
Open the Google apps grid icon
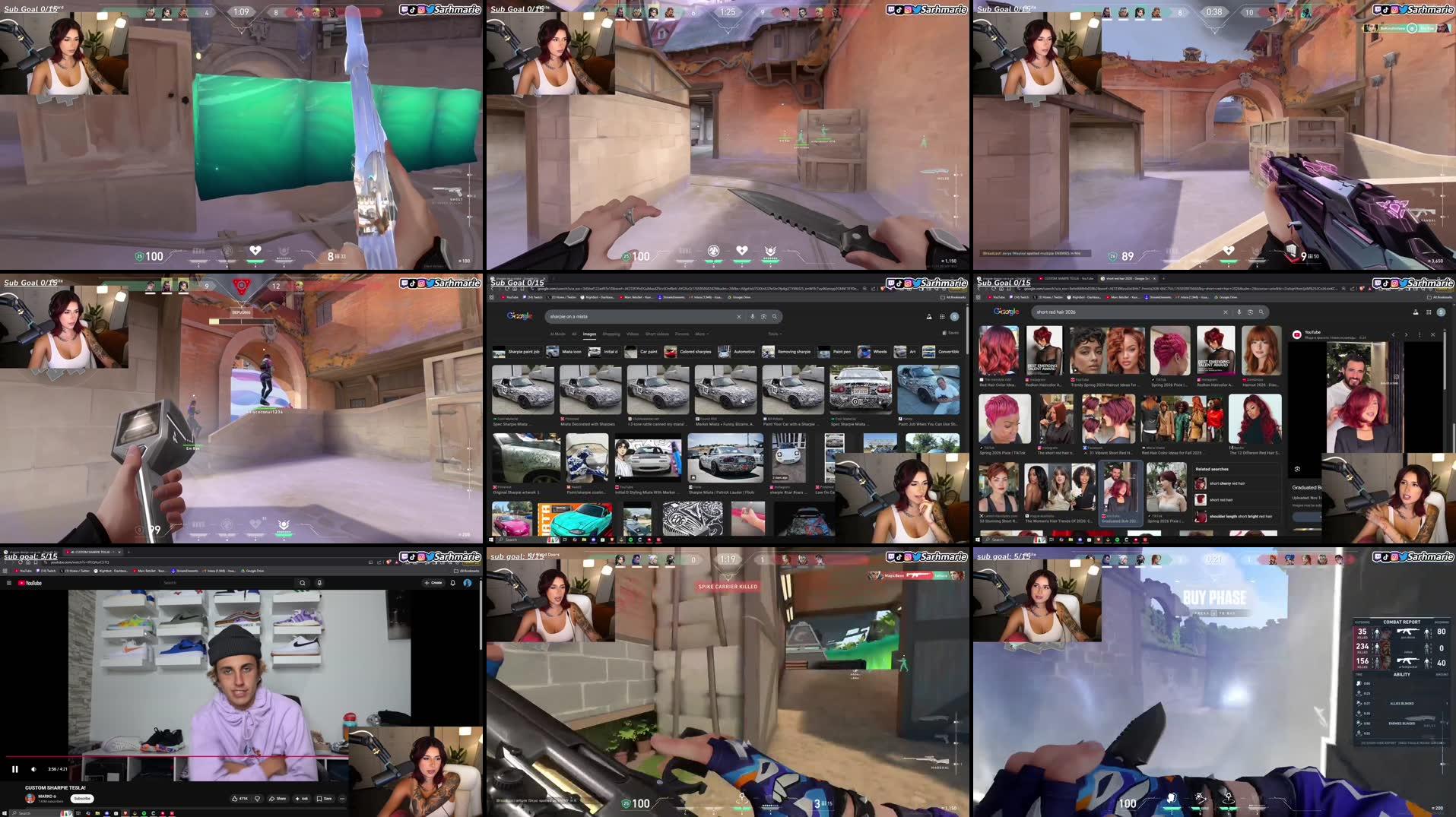(941, 316)
